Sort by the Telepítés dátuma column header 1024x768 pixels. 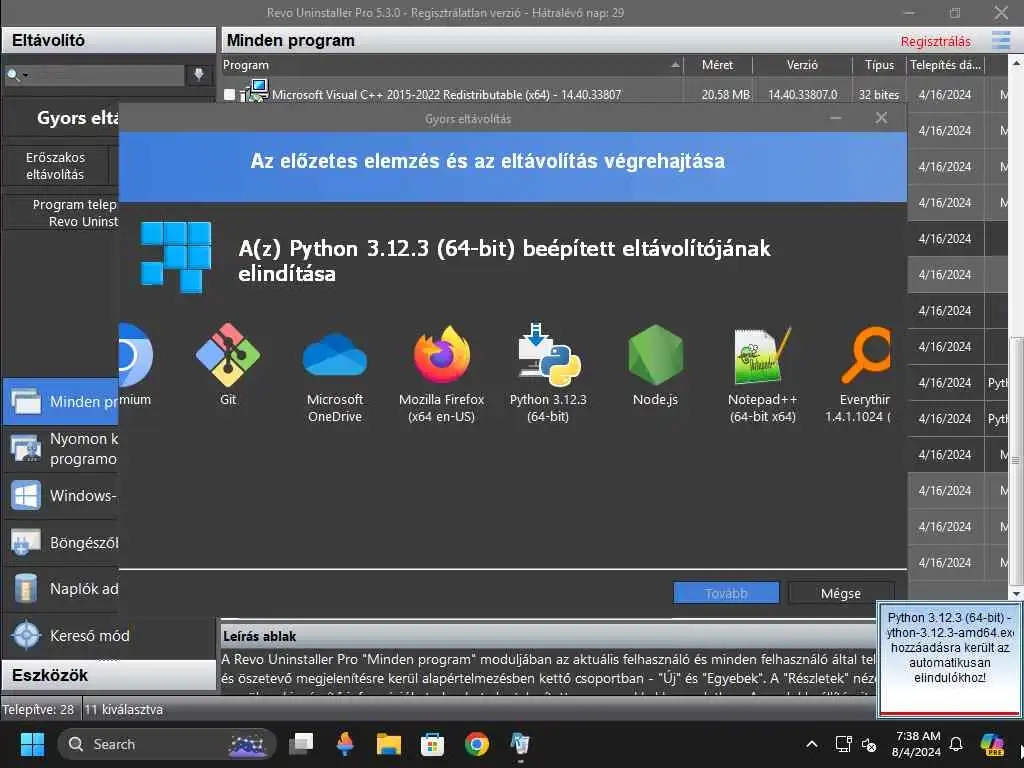coord(945,65)
